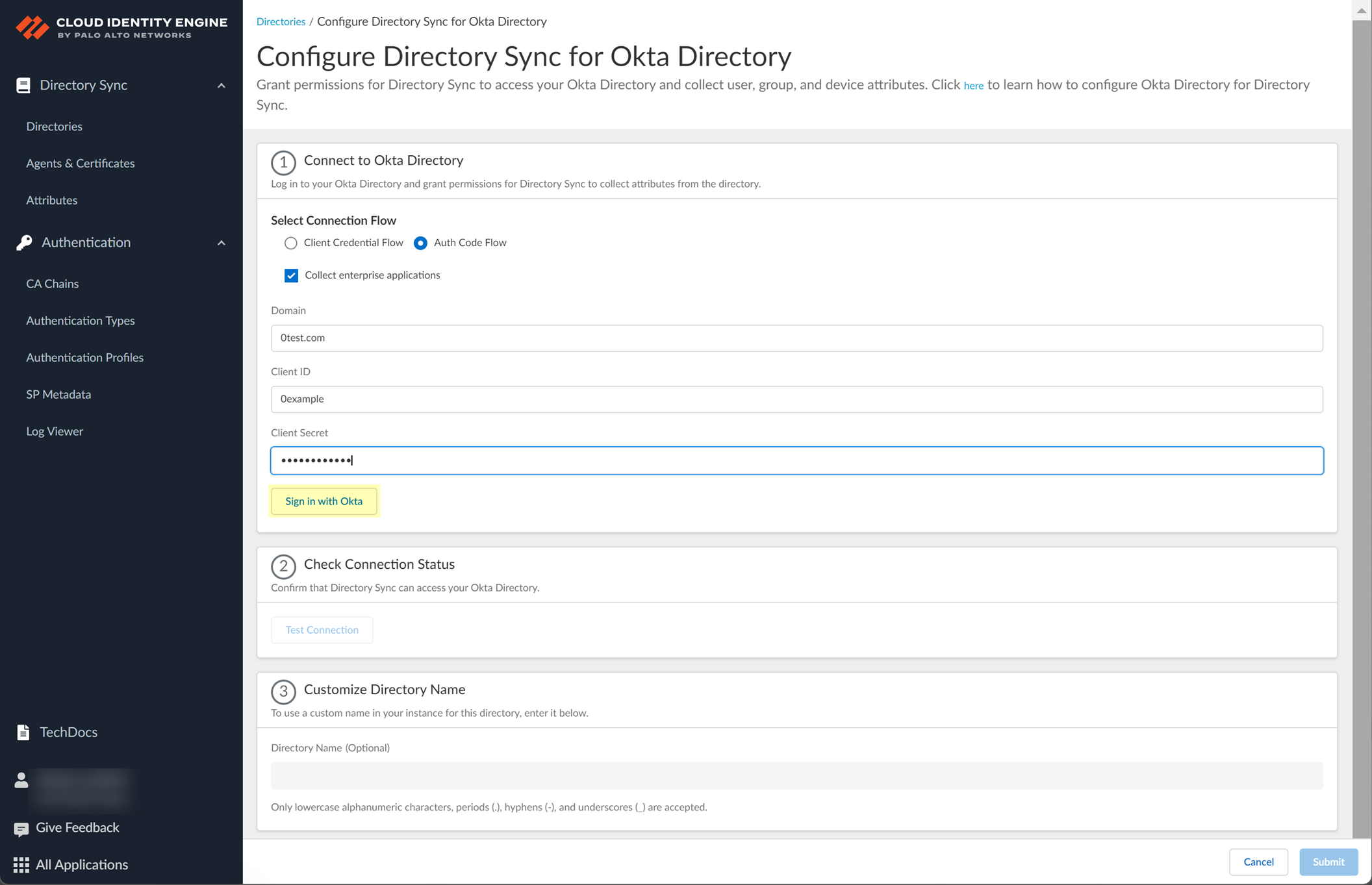The width and height of the screenshot is (1372, 885).
Task: Open Log Viewer in the sidebar
Action: point(55,431)
